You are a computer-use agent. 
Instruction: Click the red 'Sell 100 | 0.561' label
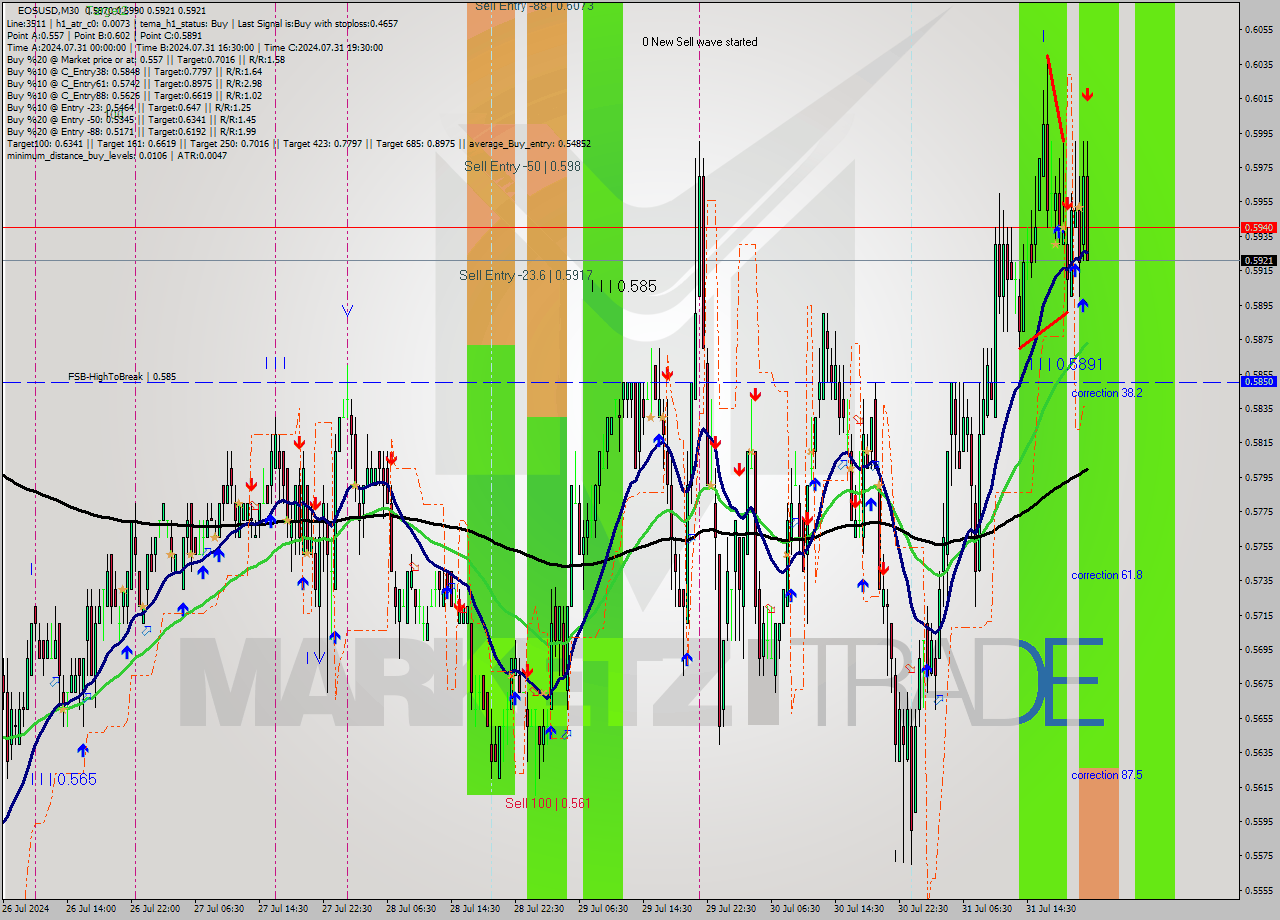click(x=547, y=803)
